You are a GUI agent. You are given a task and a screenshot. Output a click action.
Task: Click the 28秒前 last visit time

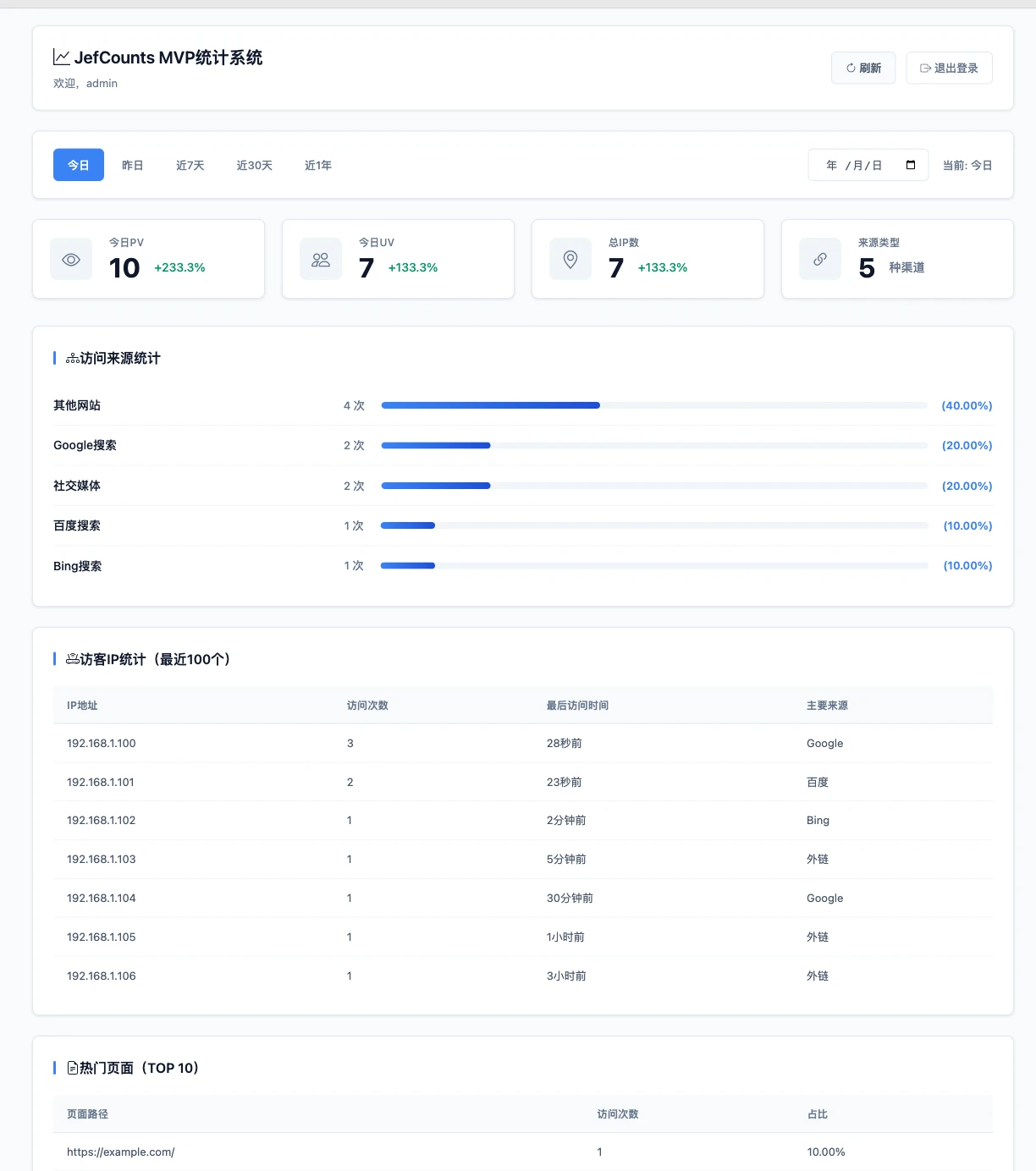pyautogui.click(x=565, y=743)
